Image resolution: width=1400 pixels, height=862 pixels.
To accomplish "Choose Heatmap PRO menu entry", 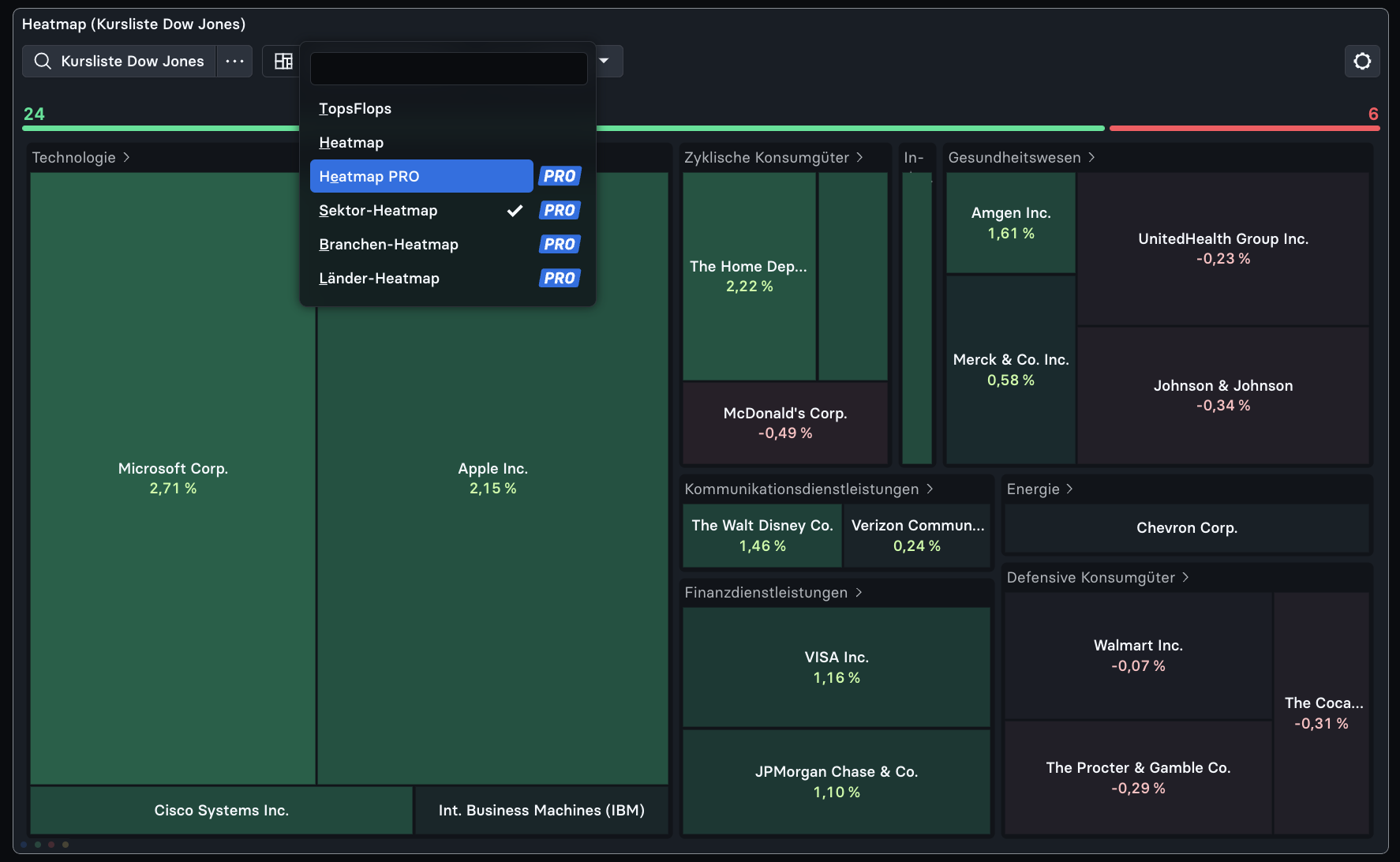I will [421, 176].
